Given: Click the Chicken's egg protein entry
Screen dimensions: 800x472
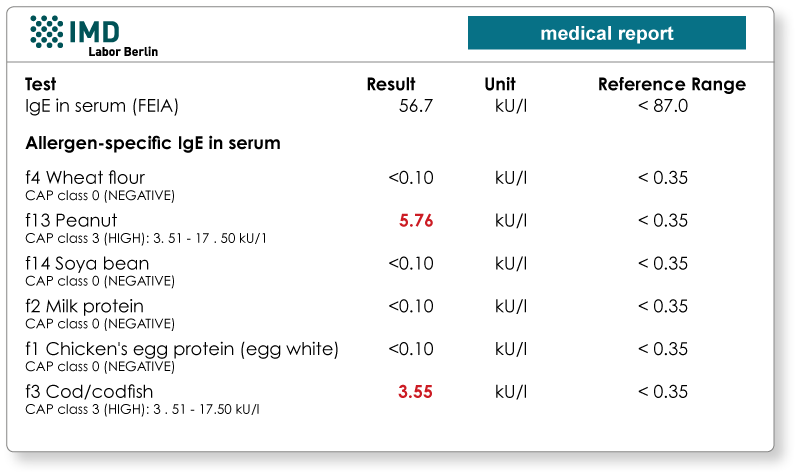Looking at the screenshot, I should pyautogui.click(x=182, y=349).
